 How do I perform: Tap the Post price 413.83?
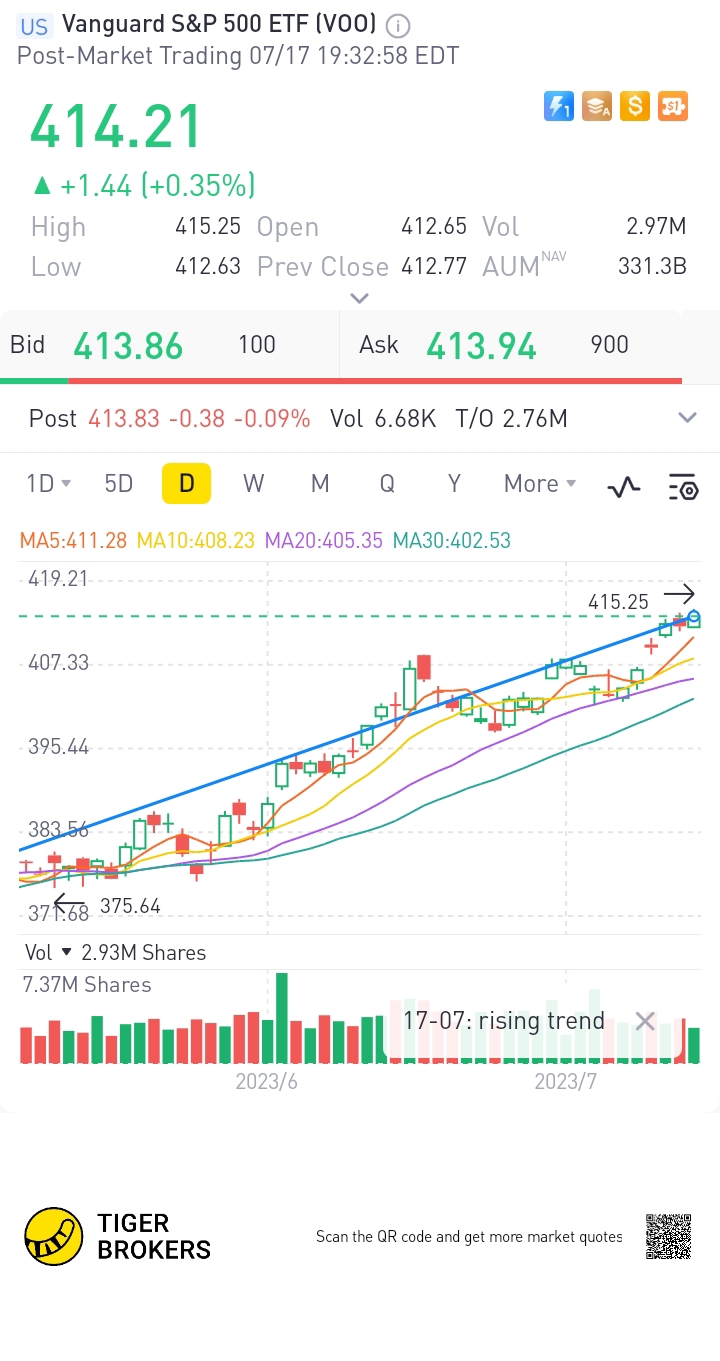point(124,418)
